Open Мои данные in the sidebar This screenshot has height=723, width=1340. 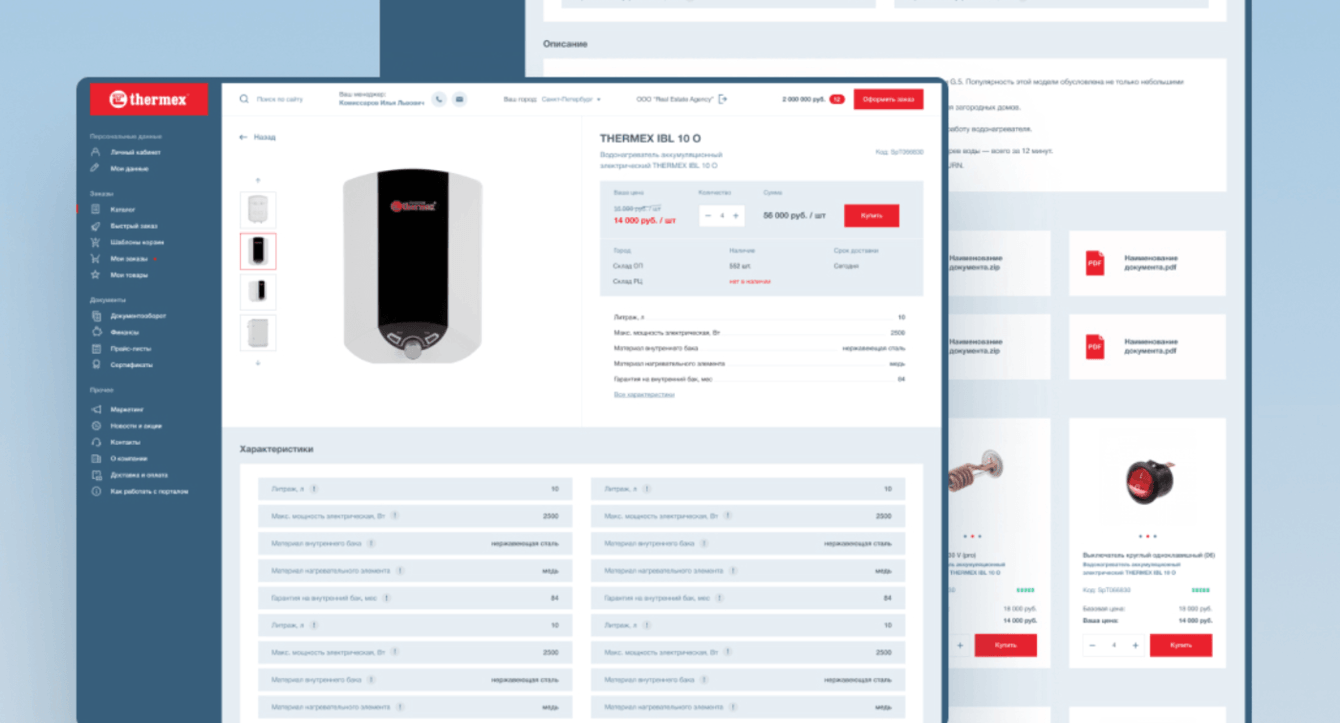[129, 168]
